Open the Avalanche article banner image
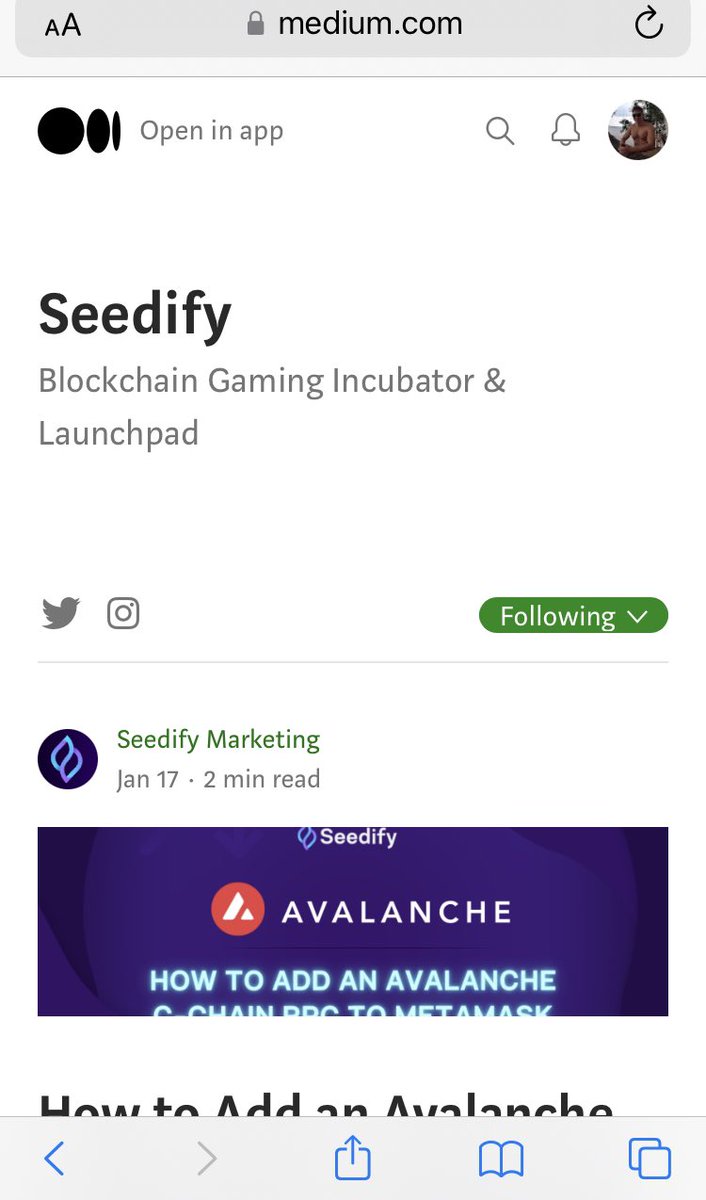Screen dimensions: 706x1200 [x=353, y=921]
